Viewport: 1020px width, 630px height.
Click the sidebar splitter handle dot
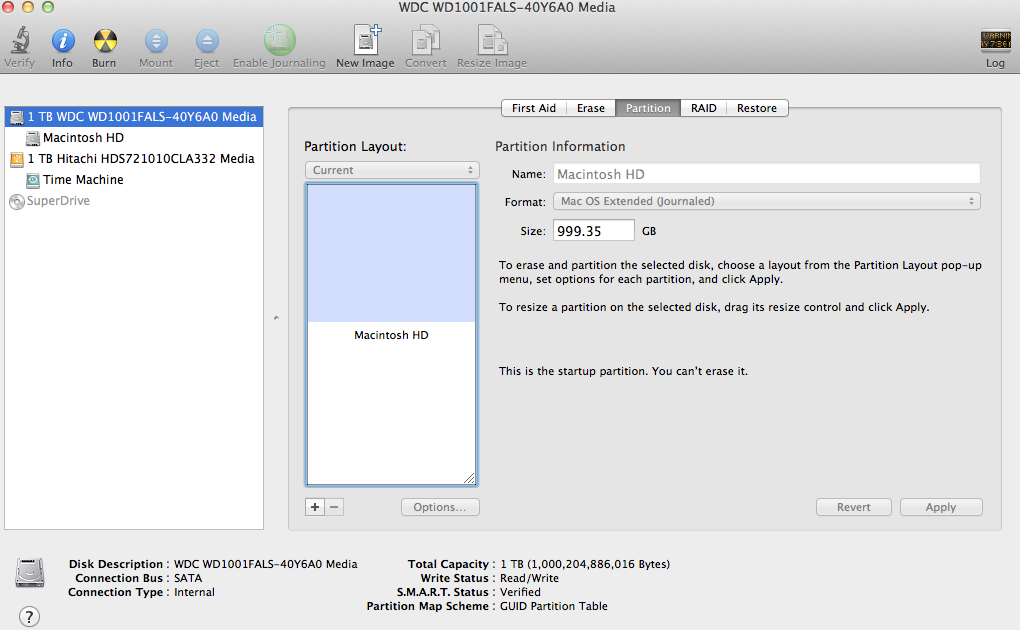pyautogui.click(x=276, y=318)
